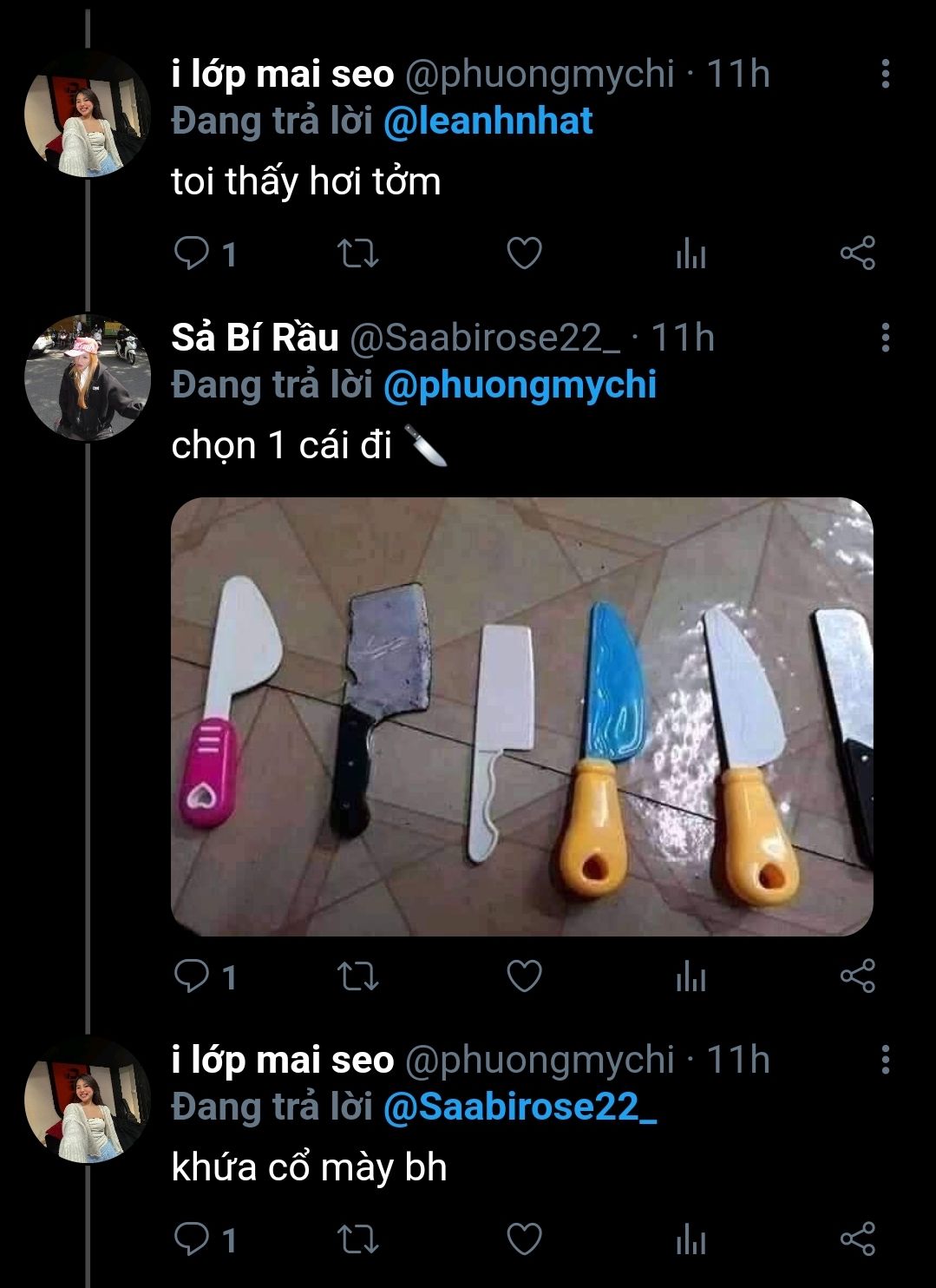Reply to the 'toi thấy hơi tởm' tweet
The width and height of the screenshot is (936, 1288).
(x=193, y=253)
